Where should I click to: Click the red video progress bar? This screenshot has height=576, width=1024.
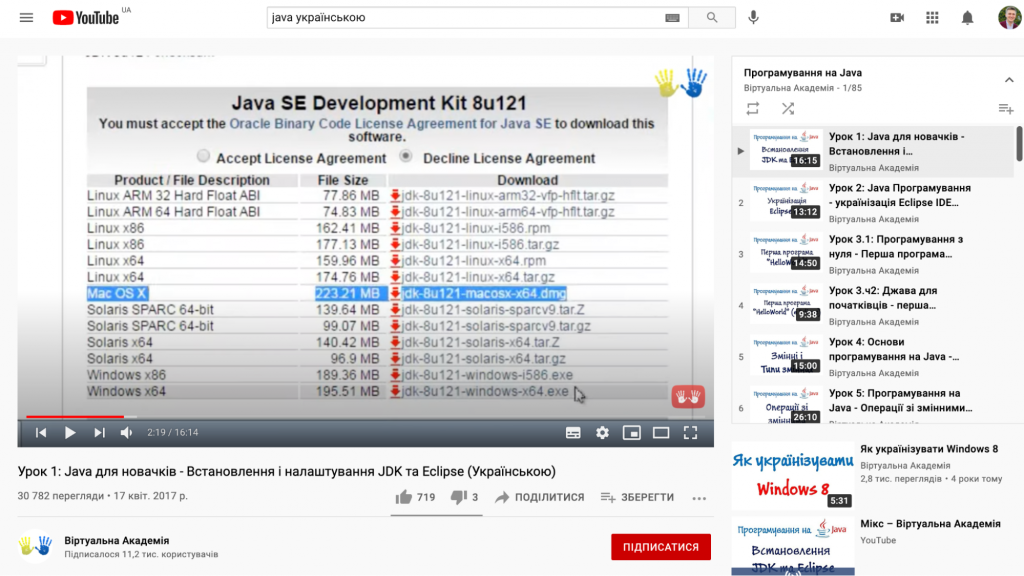tap(75, 417)
